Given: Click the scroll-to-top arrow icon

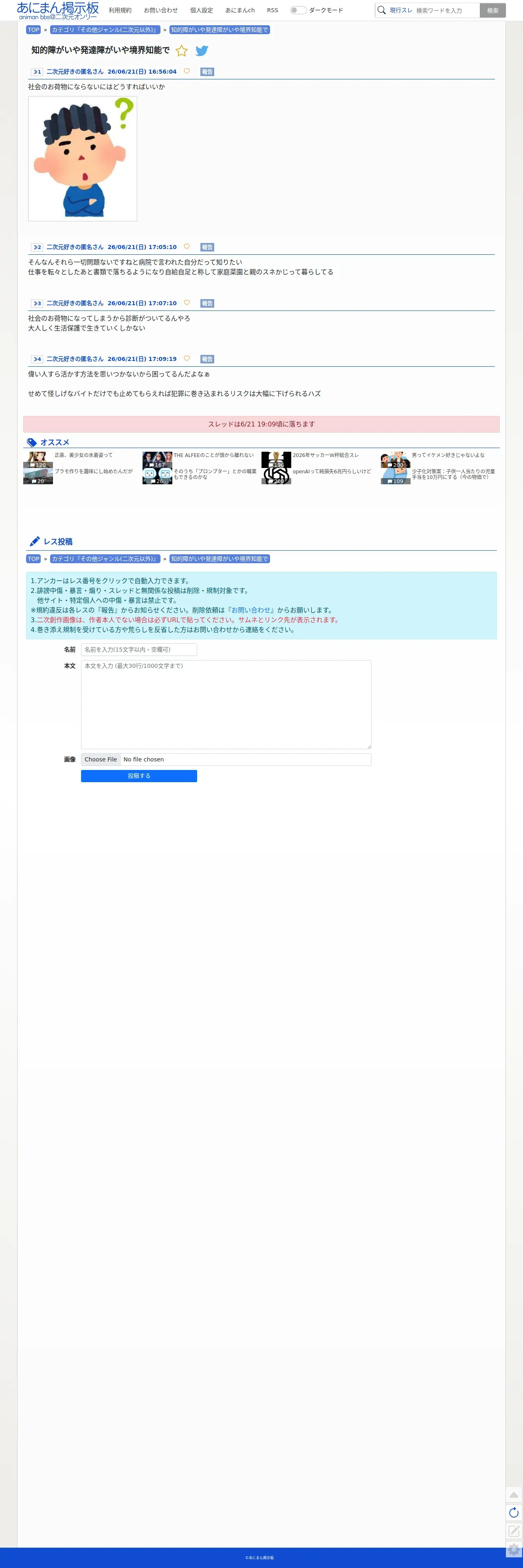Looking at the screenshot, I should click(514, 1495).
